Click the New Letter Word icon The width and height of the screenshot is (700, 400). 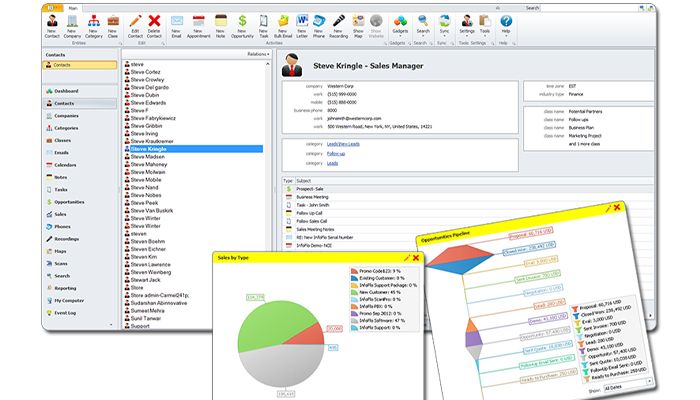click(x=302, y=26)
